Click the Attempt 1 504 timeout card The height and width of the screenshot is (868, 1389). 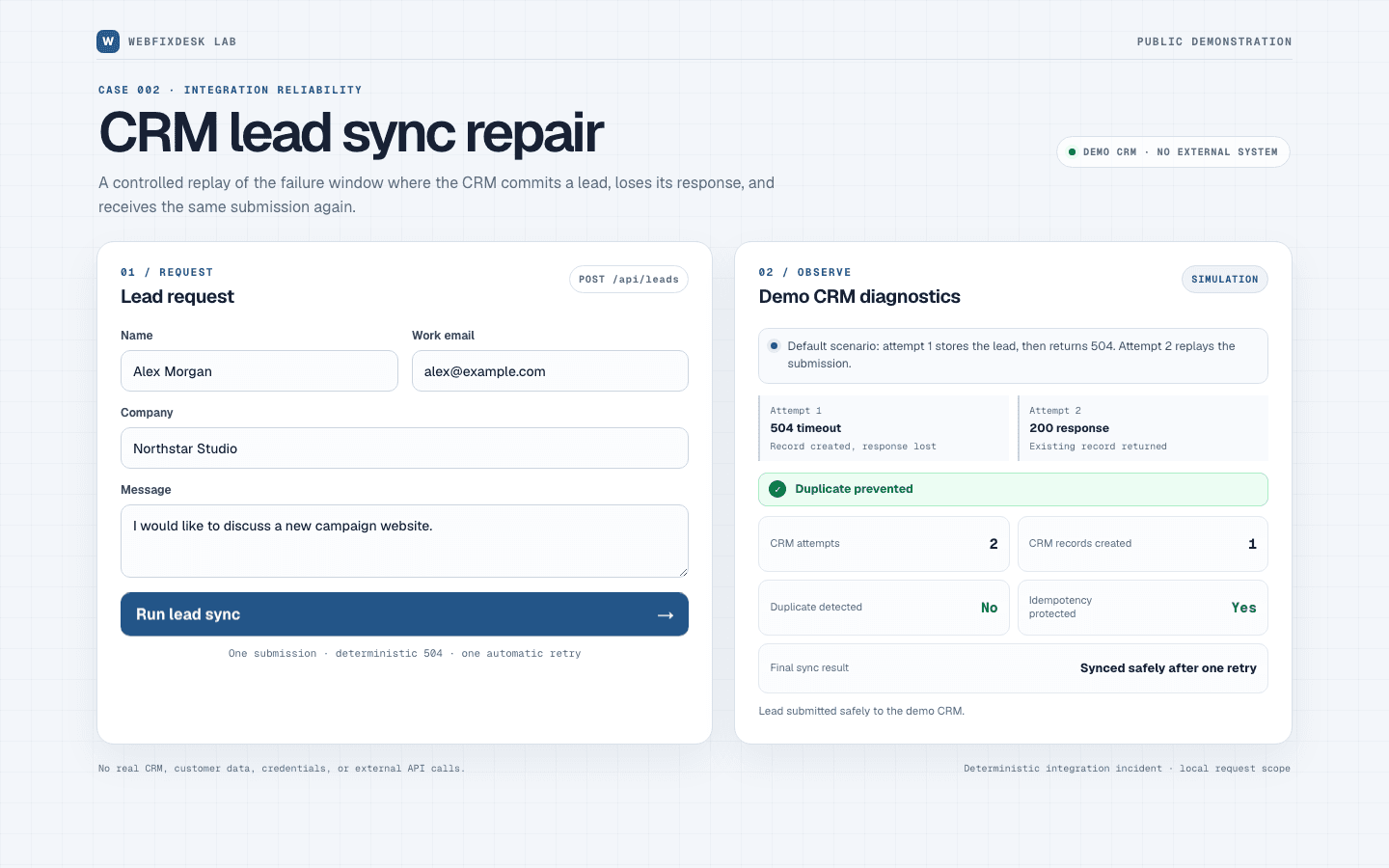884,428
